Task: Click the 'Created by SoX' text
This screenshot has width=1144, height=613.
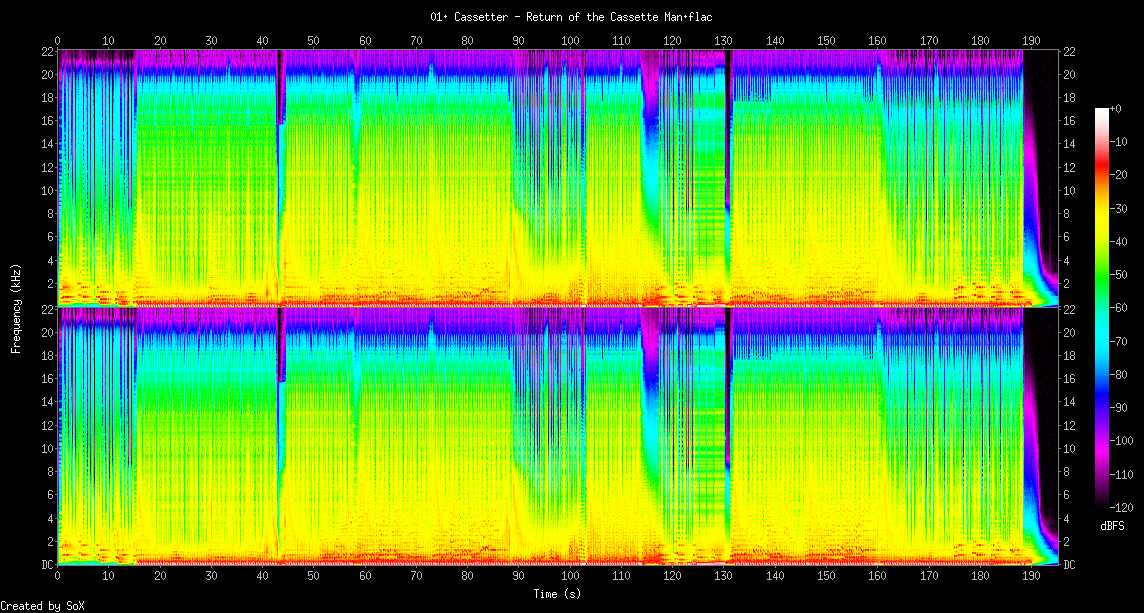Action: point(42,606)
